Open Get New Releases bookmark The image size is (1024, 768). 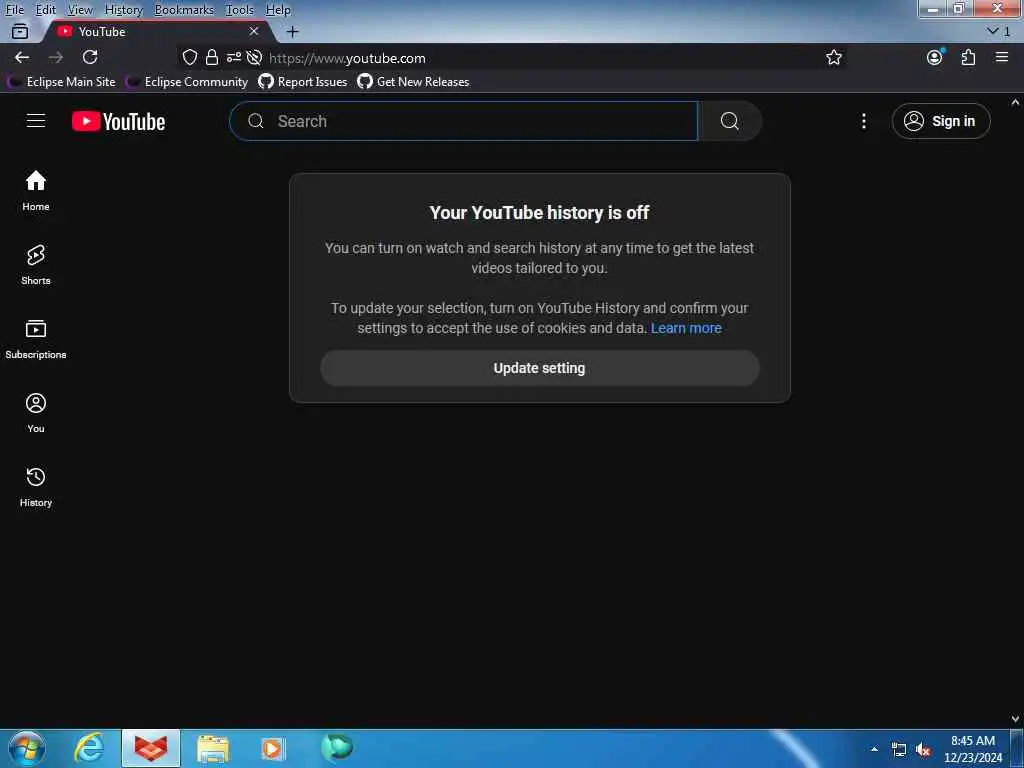click(413, 82)
